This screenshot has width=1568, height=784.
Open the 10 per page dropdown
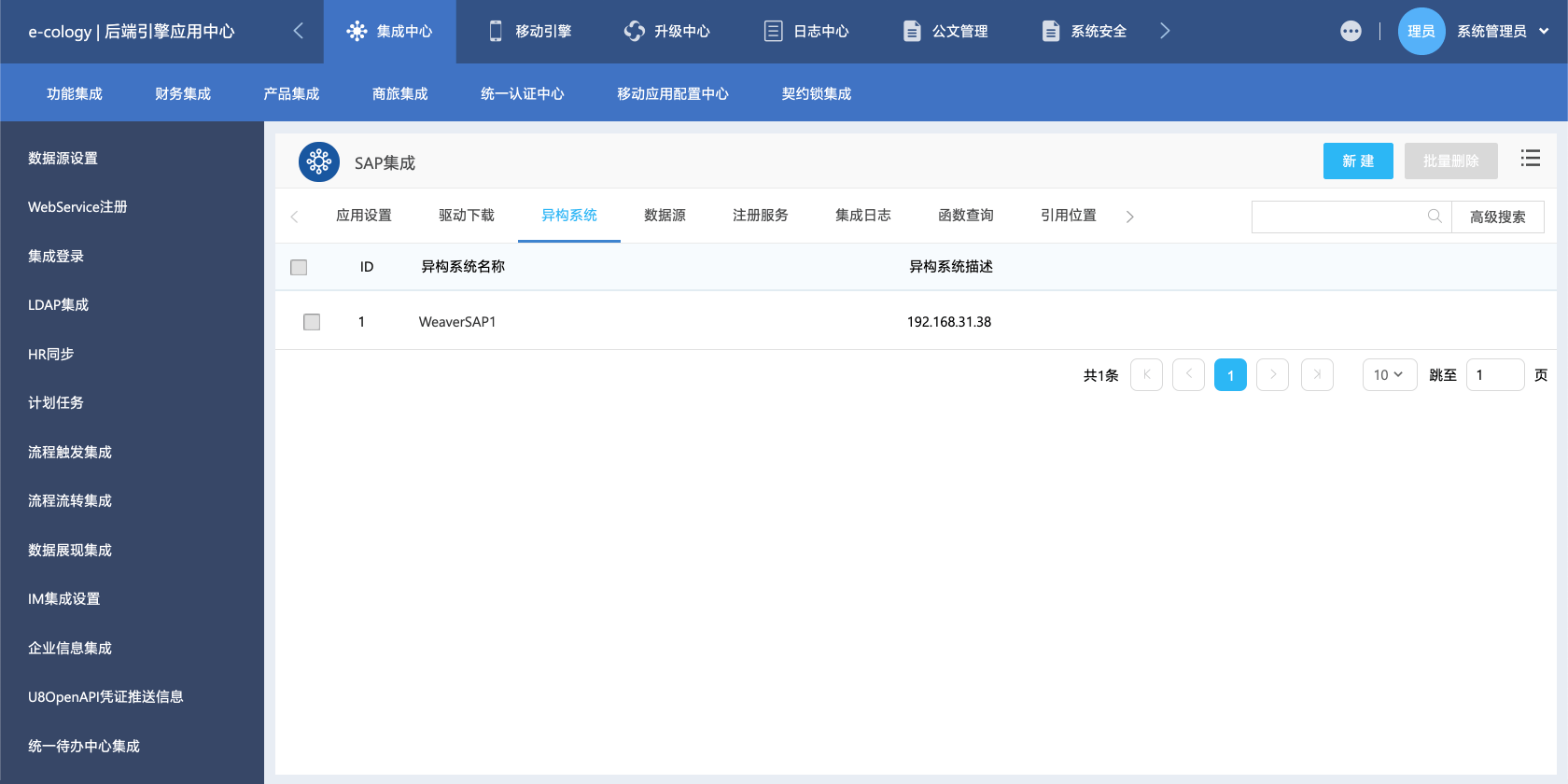(x=1390, y=374)
